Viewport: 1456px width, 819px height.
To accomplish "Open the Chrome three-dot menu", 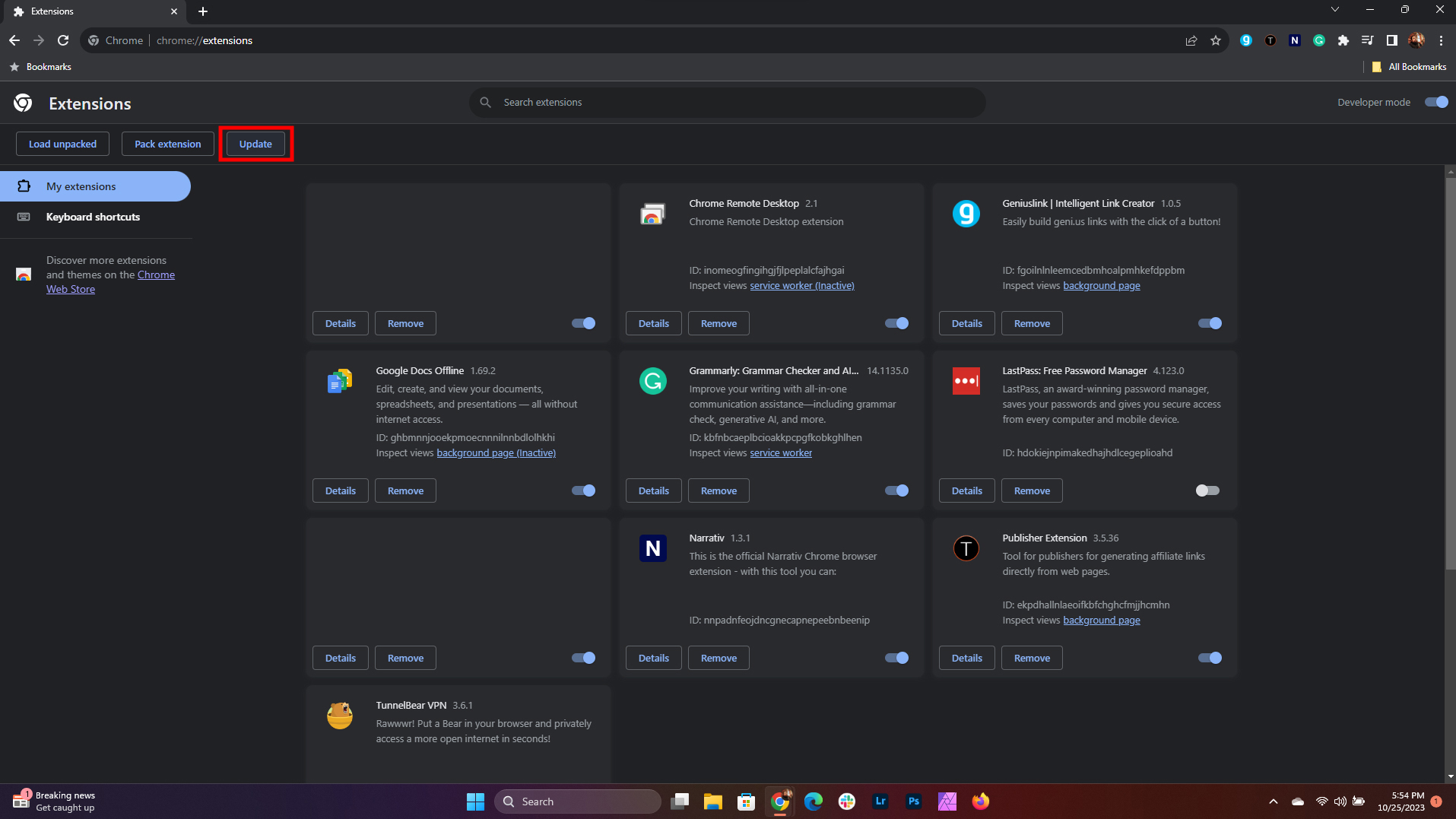I will pos(1441,41).
